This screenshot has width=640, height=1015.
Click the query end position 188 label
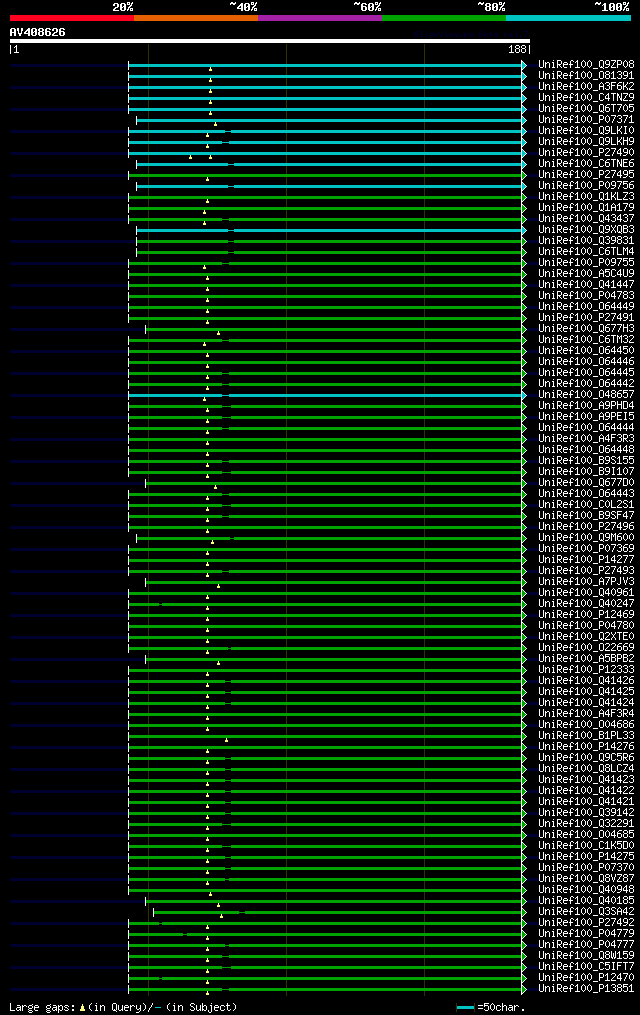click(x=518, y=49)
